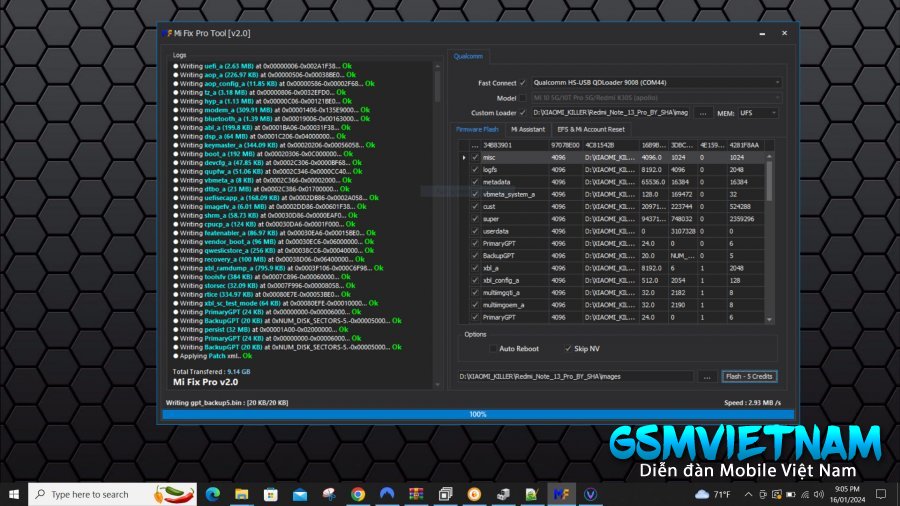Viewport: 900px width, 506px height.
Task: Select the xbl_a partition name cell
Action: [x=514, y=268]
